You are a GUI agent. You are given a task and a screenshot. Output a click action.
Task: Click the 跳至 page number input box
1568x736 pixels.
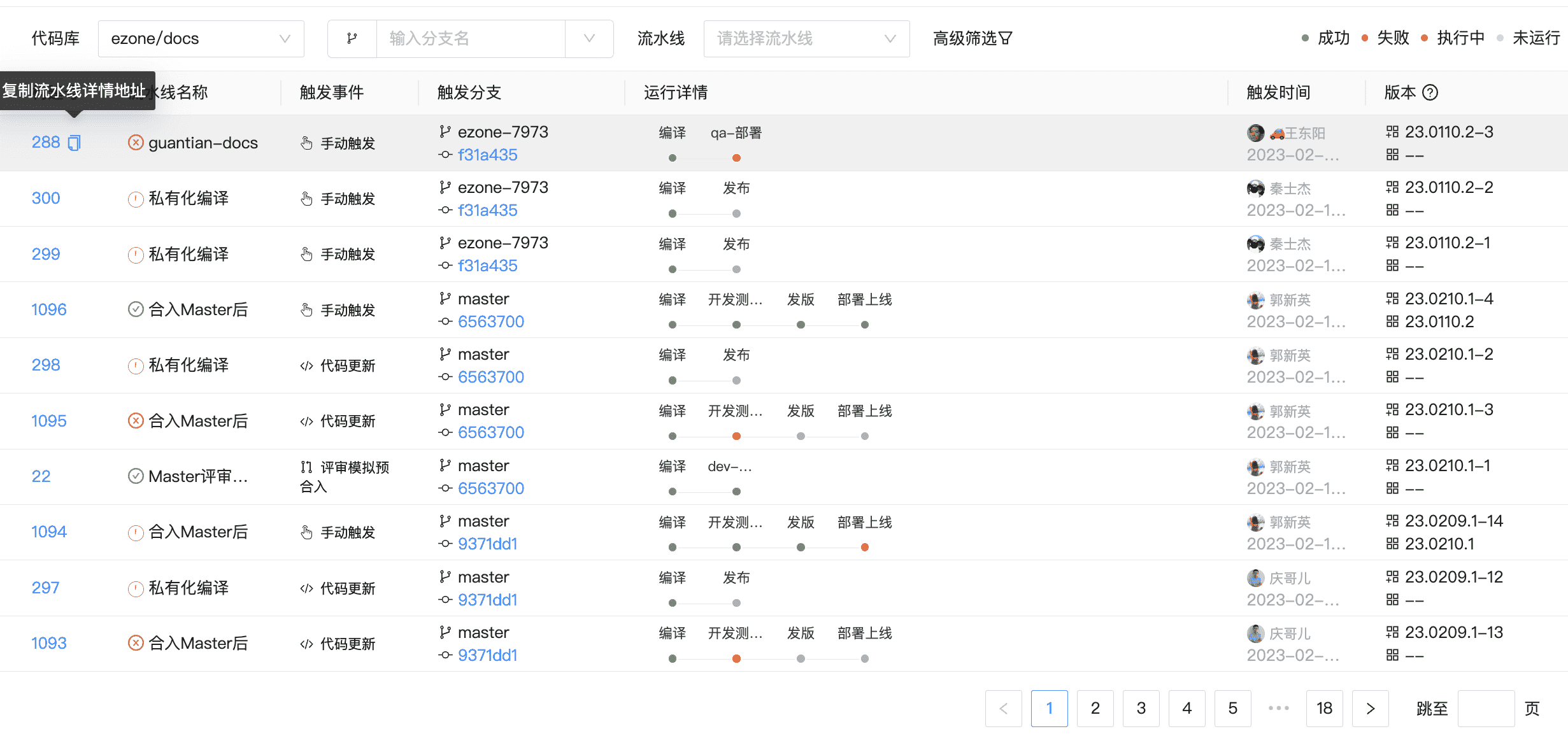pos(1485,708)
